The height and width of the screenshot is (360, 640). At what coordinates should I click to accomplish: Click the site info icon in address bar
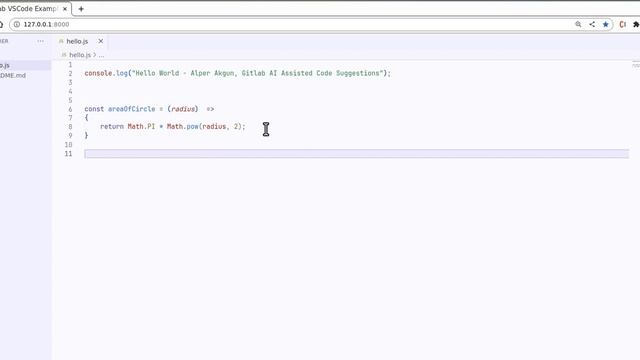tap(17, 24)
